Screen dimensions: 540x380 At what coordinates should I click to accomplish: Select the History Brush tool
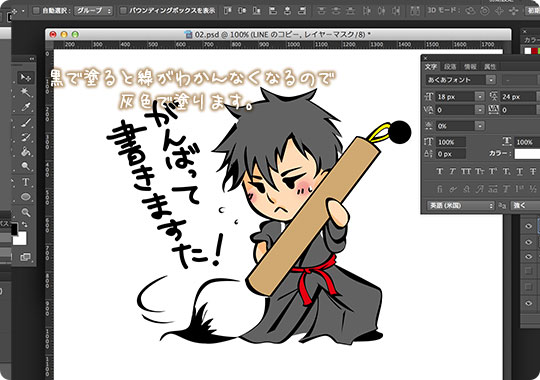25,137
